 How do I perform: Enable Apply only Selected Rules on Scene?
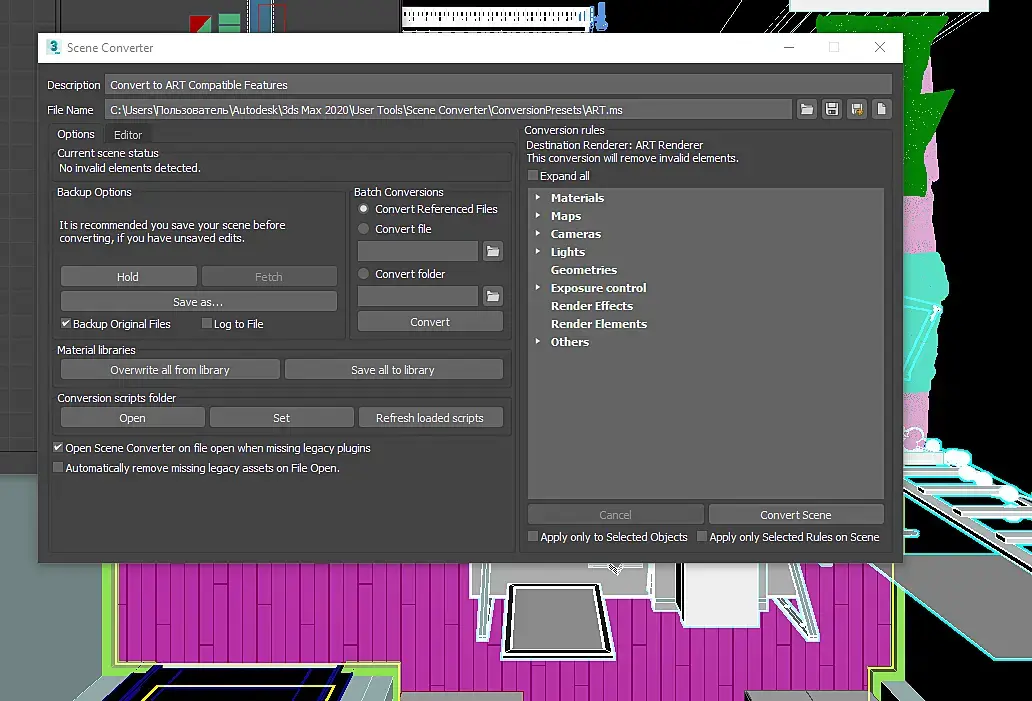(x=702, y=536)
